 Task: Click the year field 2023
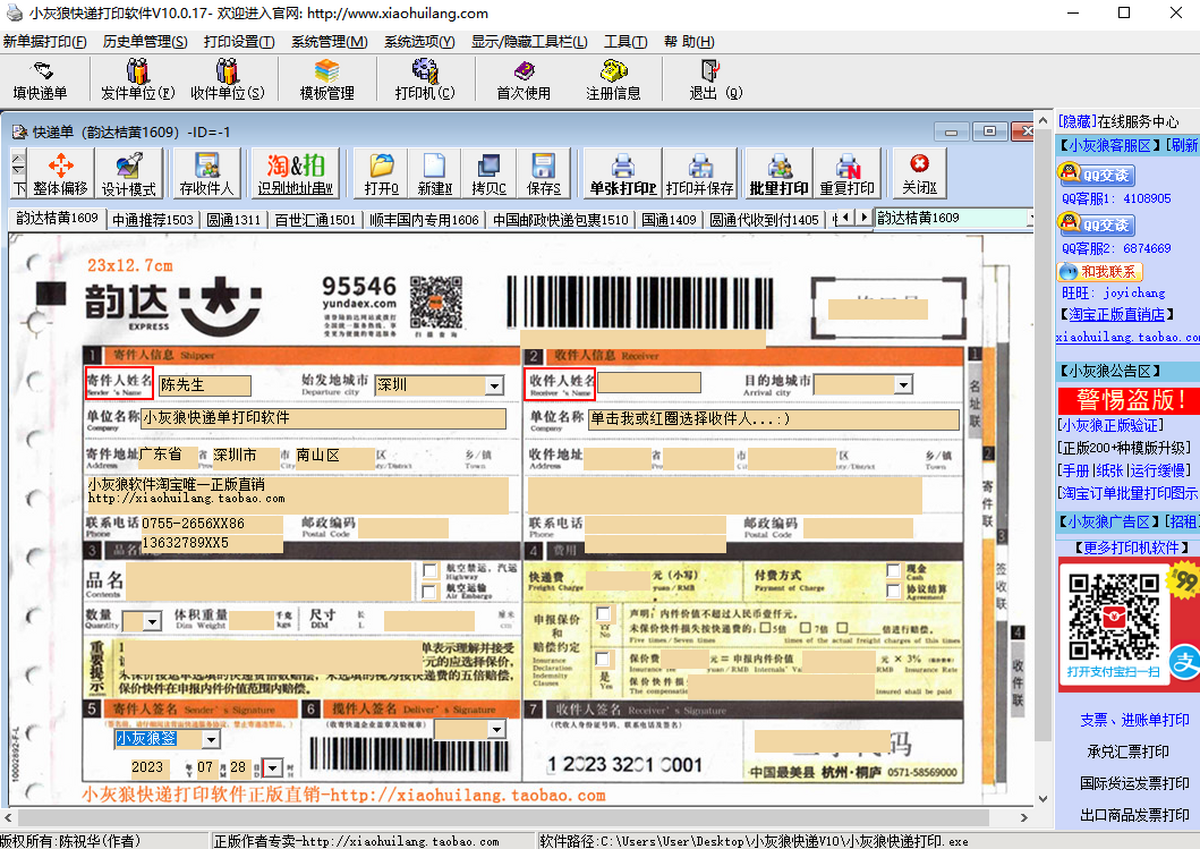click(x=148, y=768)
